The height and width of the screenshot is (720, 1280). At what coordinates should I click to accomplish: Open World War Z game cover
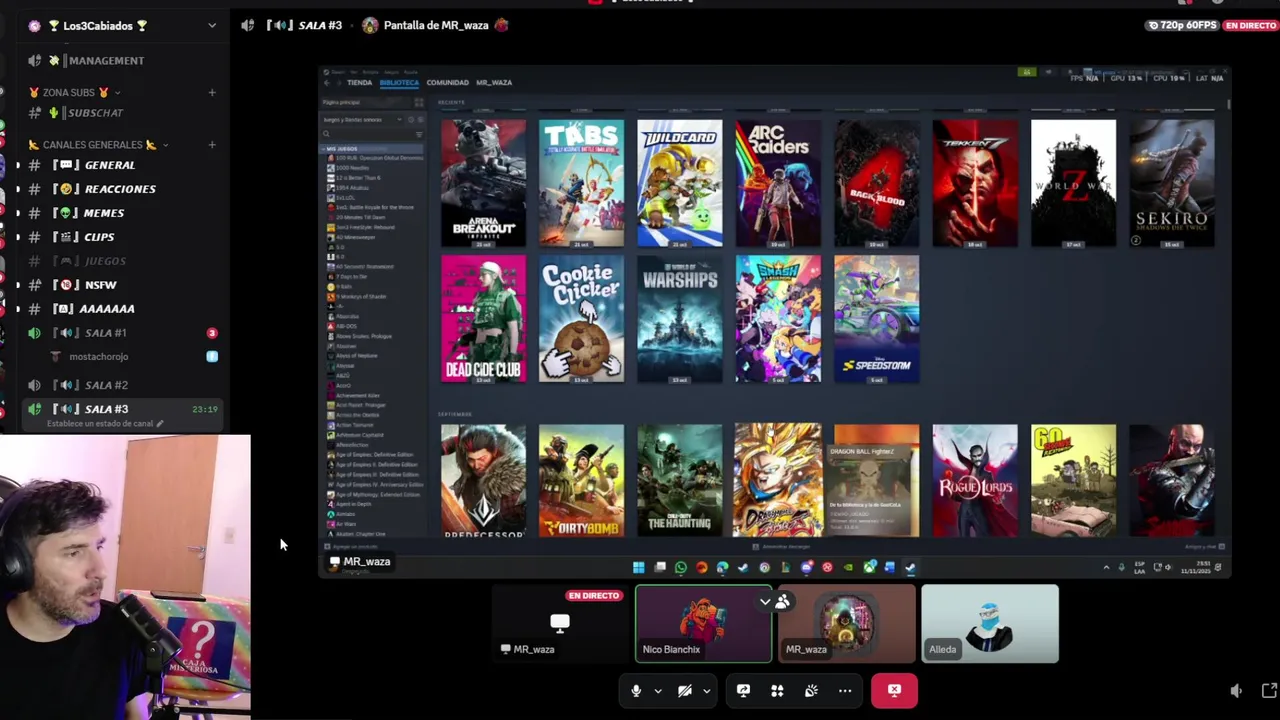1073,183
